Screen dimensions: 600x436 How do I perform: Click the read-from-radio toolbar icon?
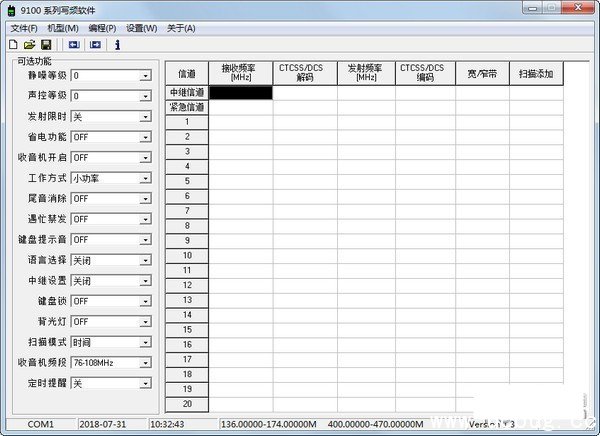[x=74, y=44]
